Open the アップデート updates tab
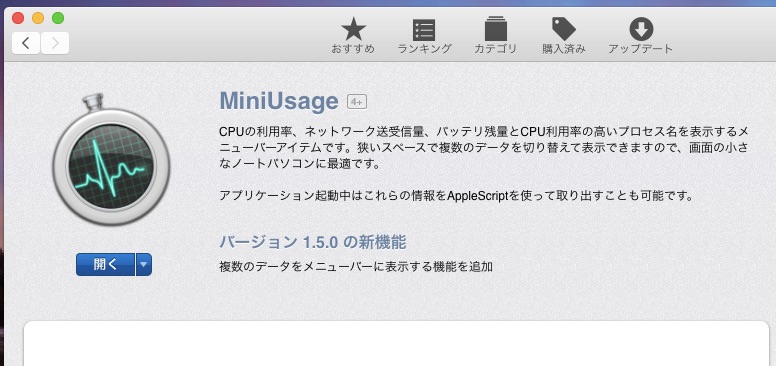The height and width of the screenshot is (366, 776). click(x=640, y=35)
